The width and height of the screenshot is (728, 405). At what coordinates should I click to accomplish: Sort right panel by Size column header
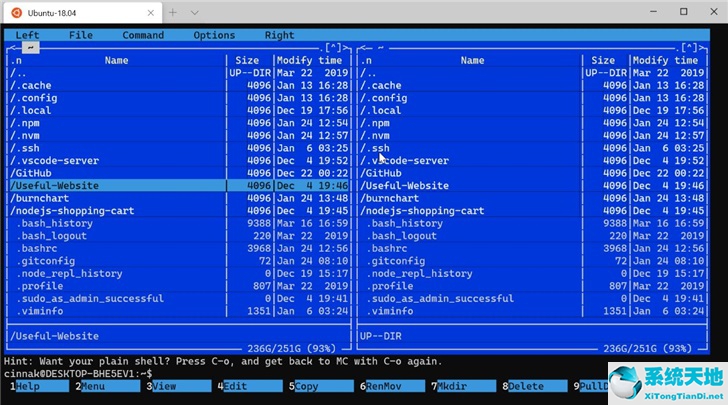[x=603, y=60]
